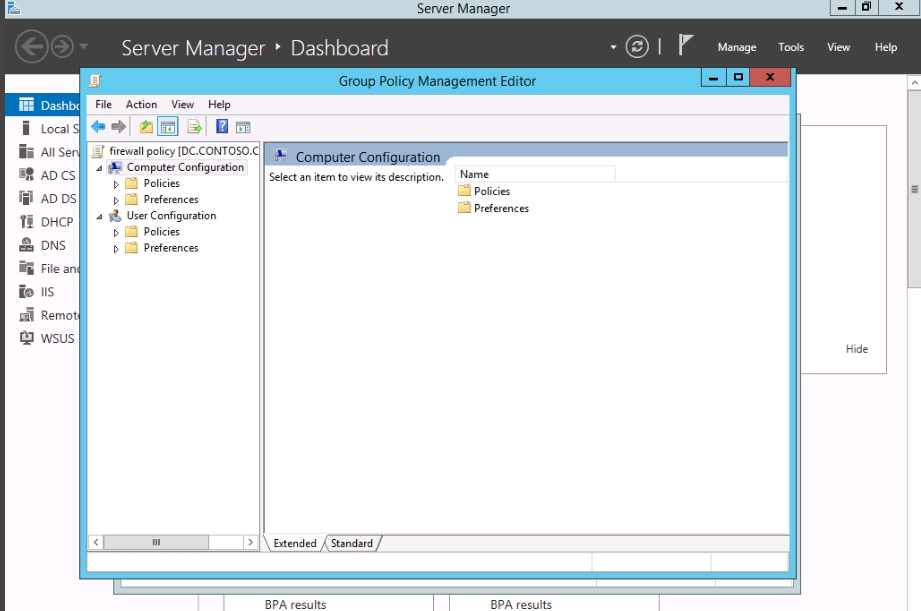Open Server Manager Tools menu
921x611 pixels.
[x=791, y=47]
